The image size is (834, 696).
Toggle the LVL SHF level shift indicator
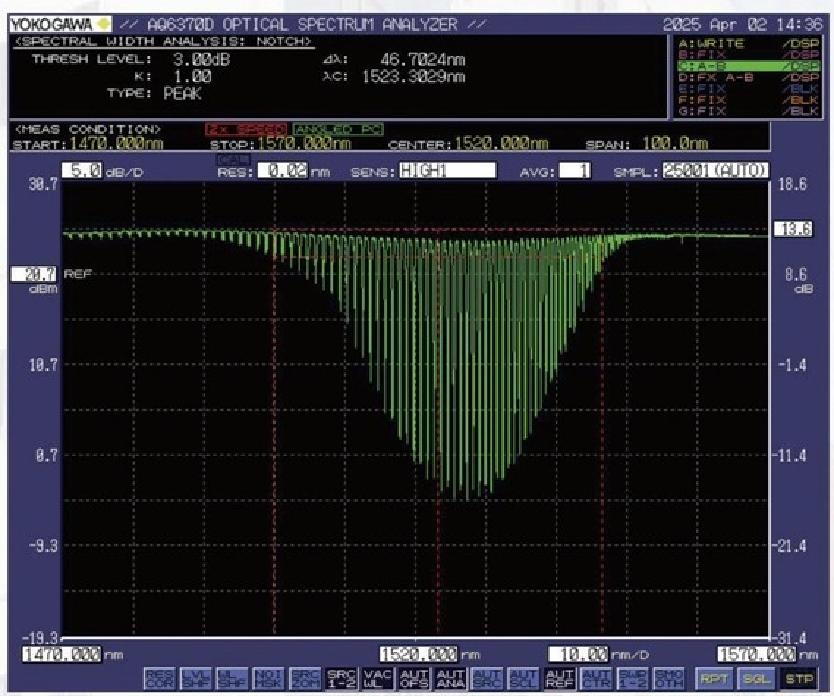point(196,679)
